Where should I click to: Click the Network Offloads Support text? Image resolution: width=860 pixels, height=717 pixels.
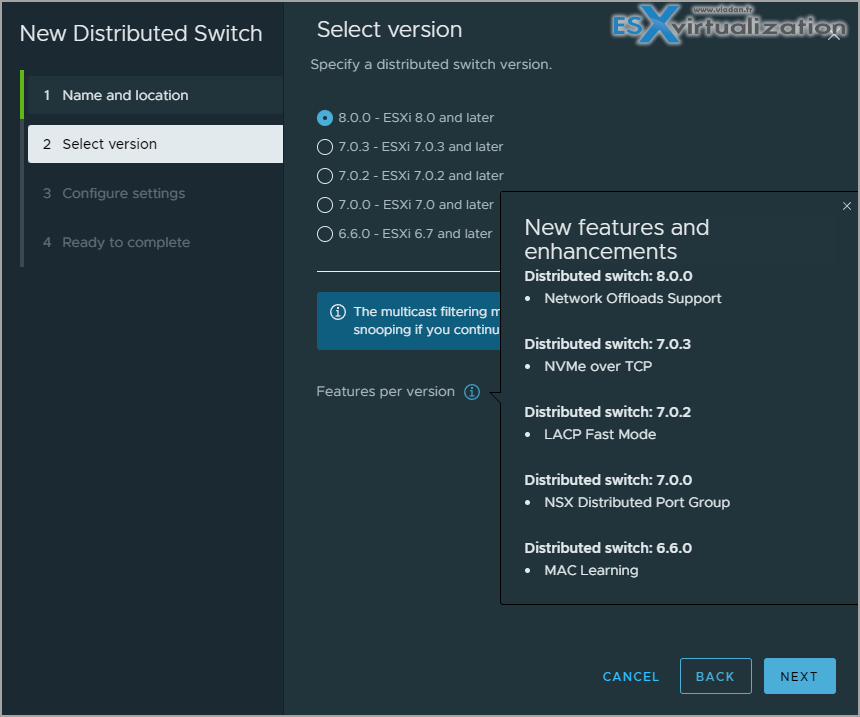click(x=632, y=298)
